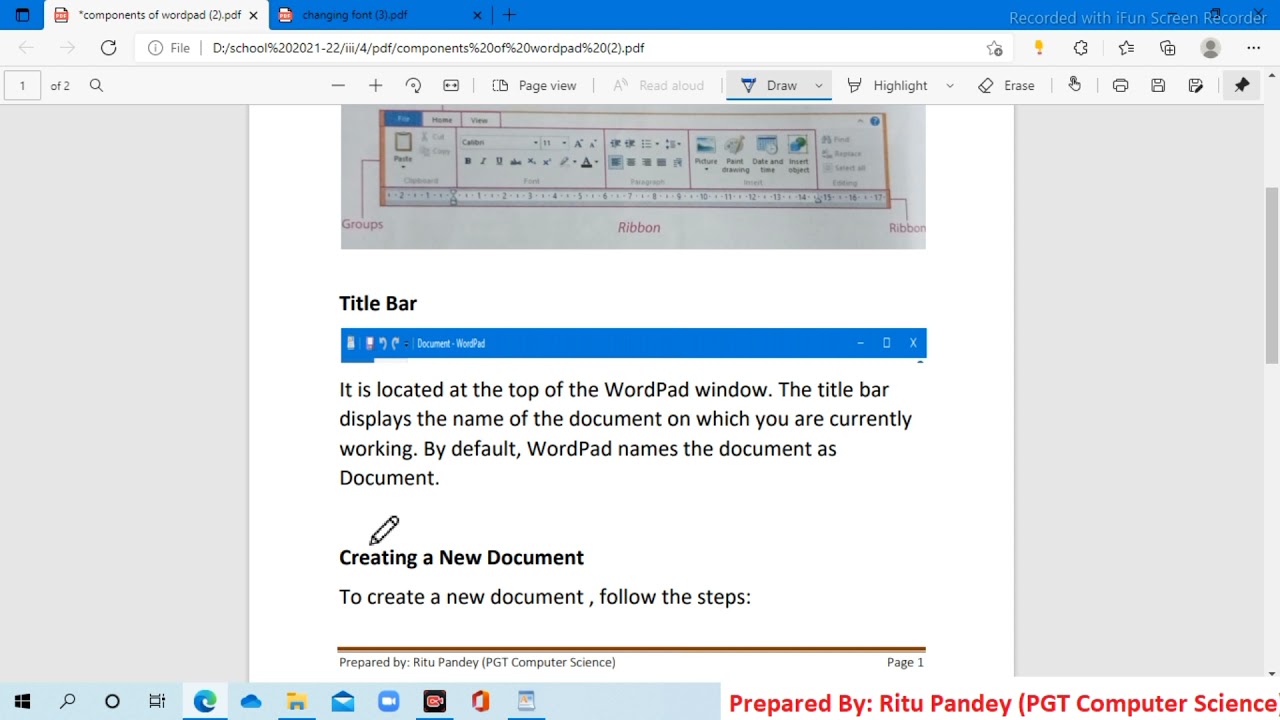Switch to the "components of wordpad (2).pdf" tab
The height and width of the screenshot is (720, 1280).
[157, 15]
